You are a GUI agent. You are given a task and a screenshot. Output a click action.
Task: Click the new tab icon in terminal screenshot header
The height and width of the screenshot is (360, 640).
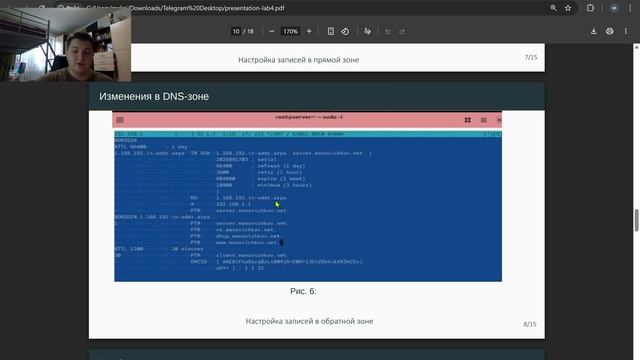pyautogui.click(x=120, y=120)
